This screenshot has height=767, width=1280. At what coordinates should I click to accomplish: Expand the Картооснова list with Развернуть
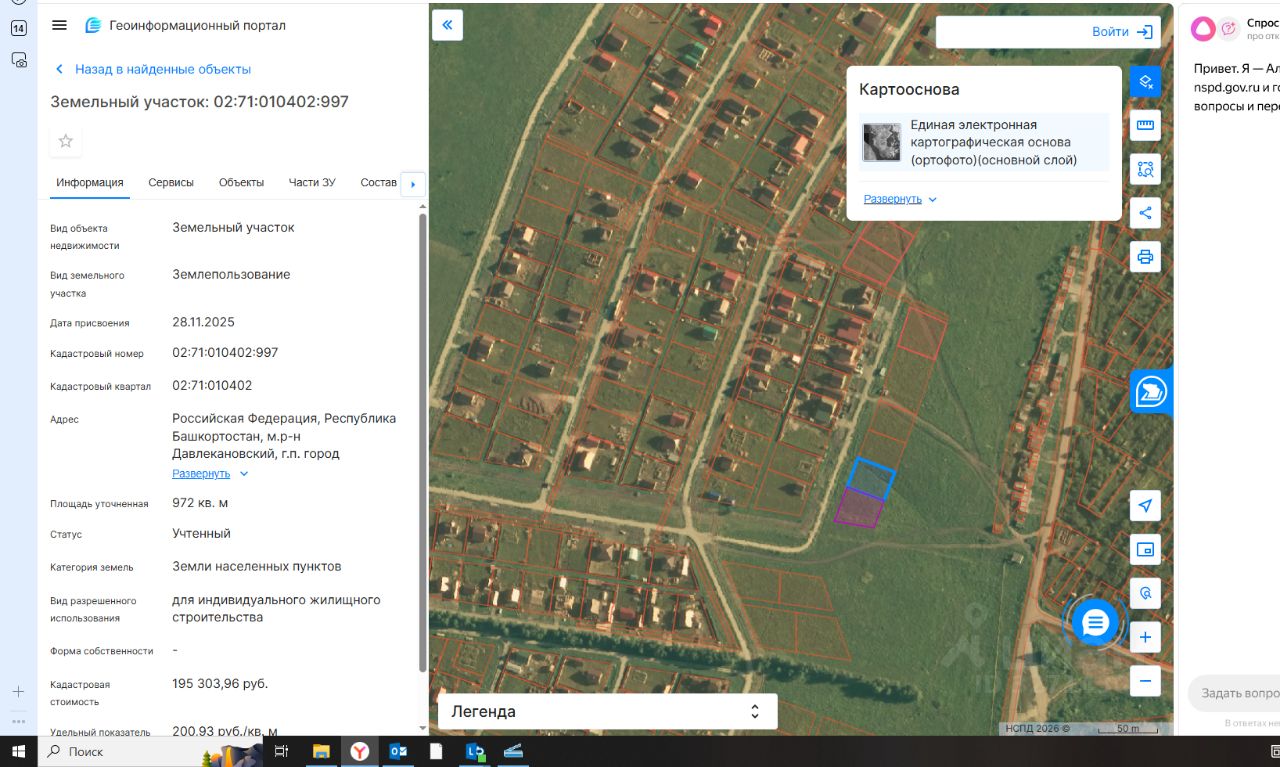point(901,199)
